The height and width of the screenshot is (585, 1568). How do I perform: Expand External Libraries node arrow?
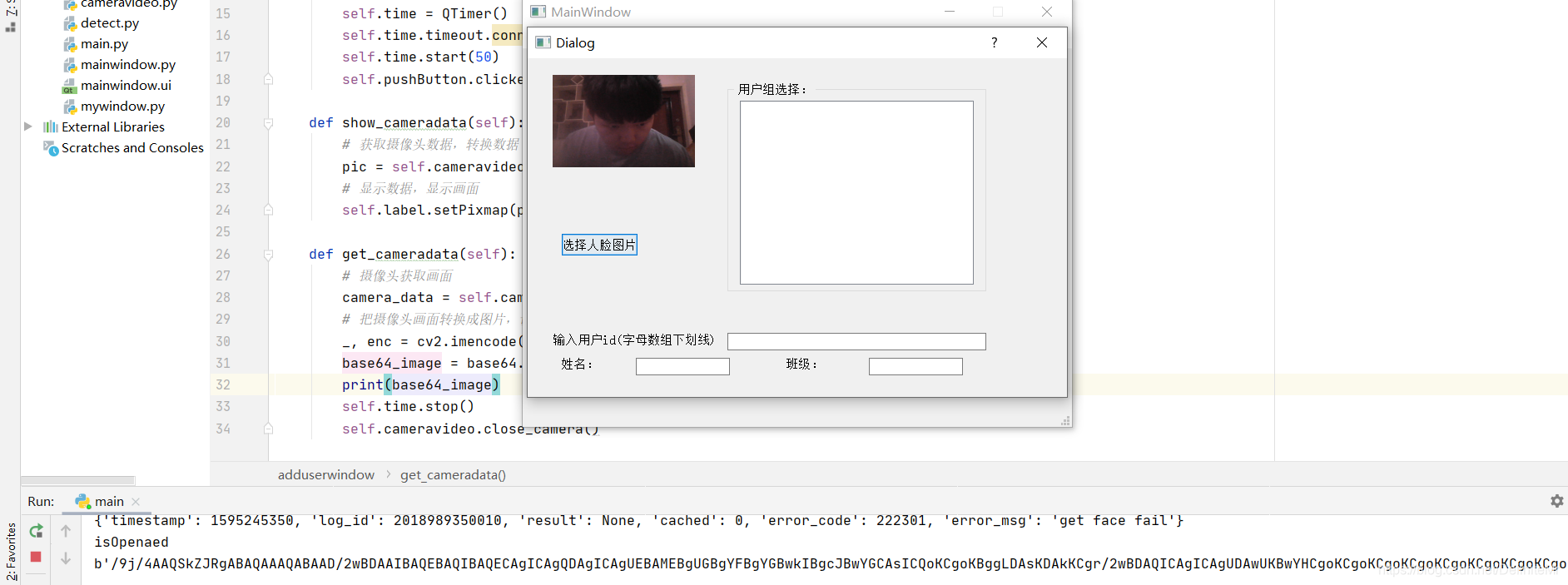[28, 126]
